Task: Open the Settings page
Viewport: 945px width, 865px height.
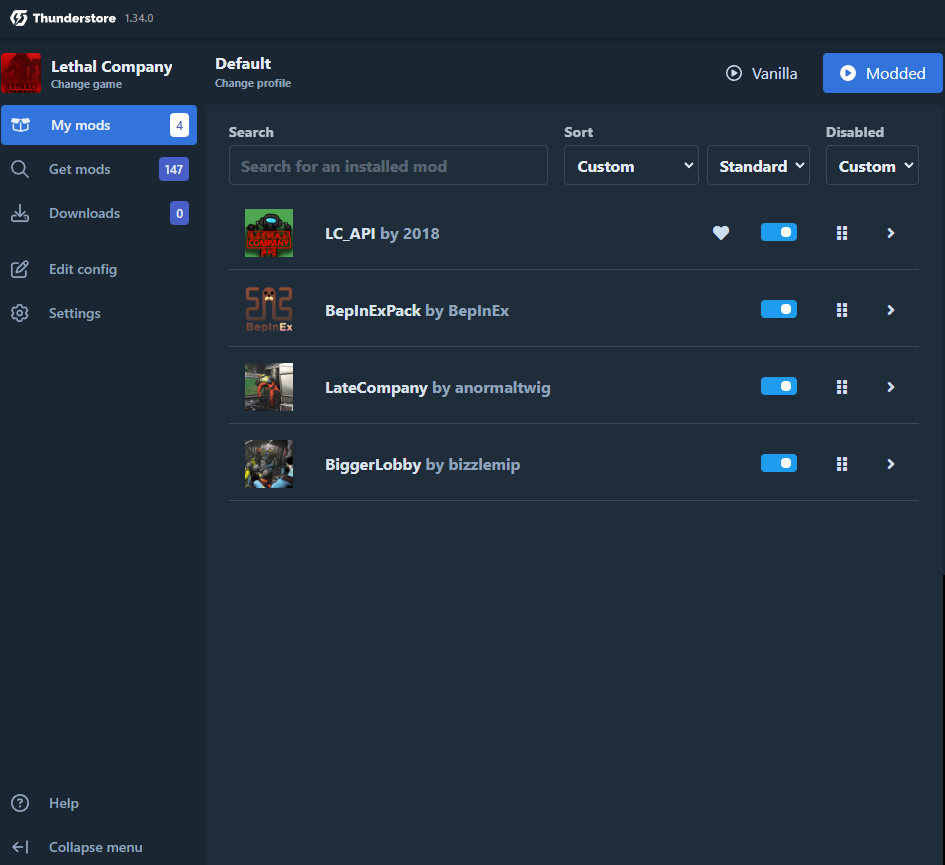Action: pyautogui.click(x=99, y=313)
